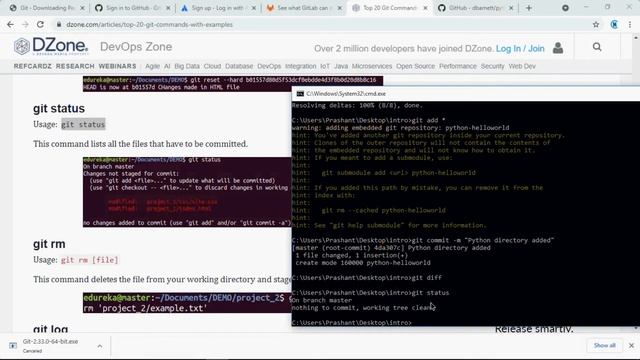Image resolution: width=640 pixels, height=360 pixels.
Task: Open the DZone search magnifier
Action: (x=597, y=47)
